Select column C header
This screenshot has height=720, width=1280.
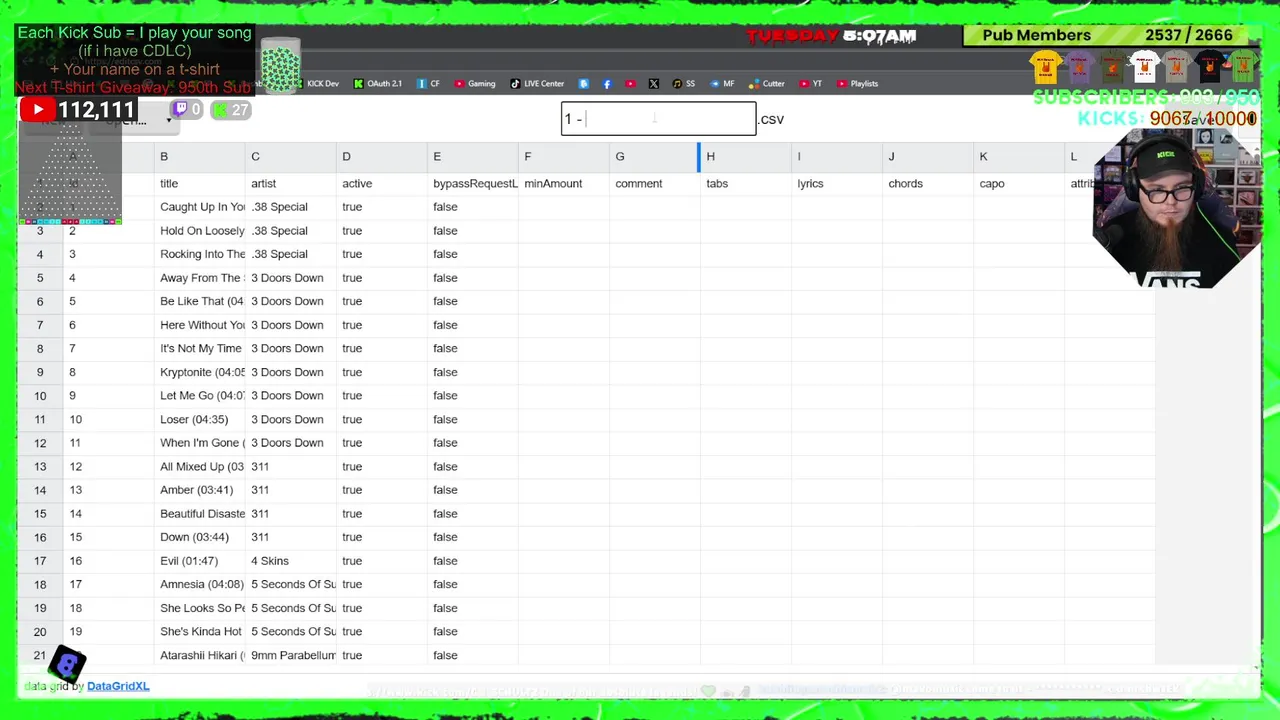click(291, 157)
